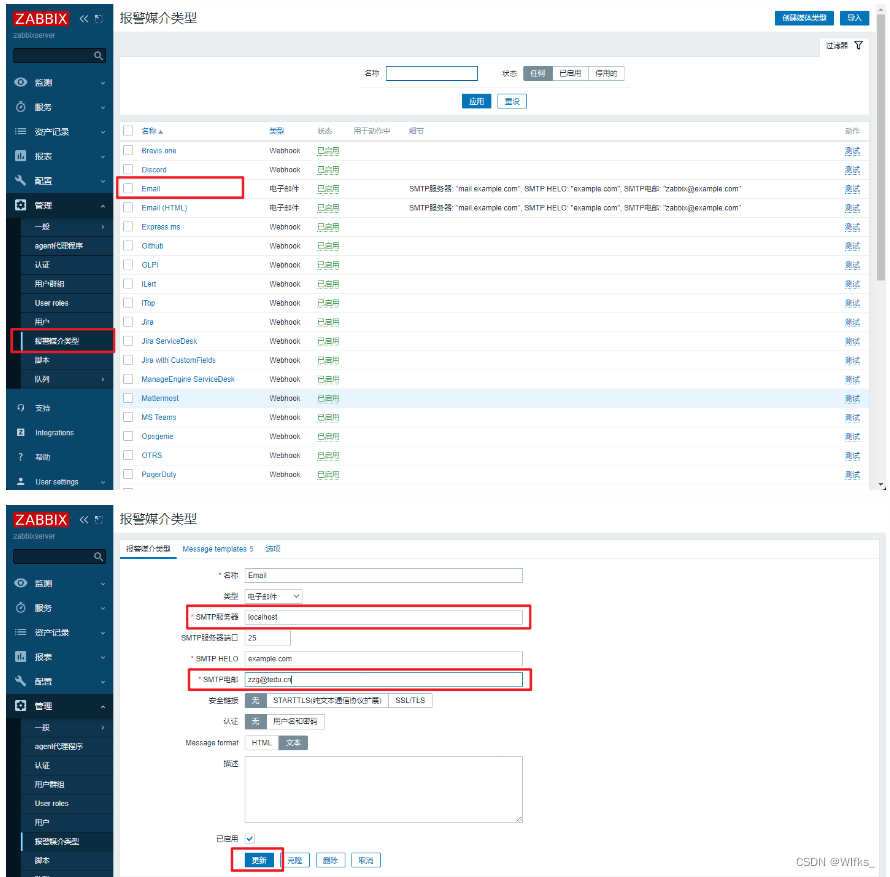Click the vertical scrollbar of the media types list
The height and width of the screenshot is (877, 890).
point(881,148)
